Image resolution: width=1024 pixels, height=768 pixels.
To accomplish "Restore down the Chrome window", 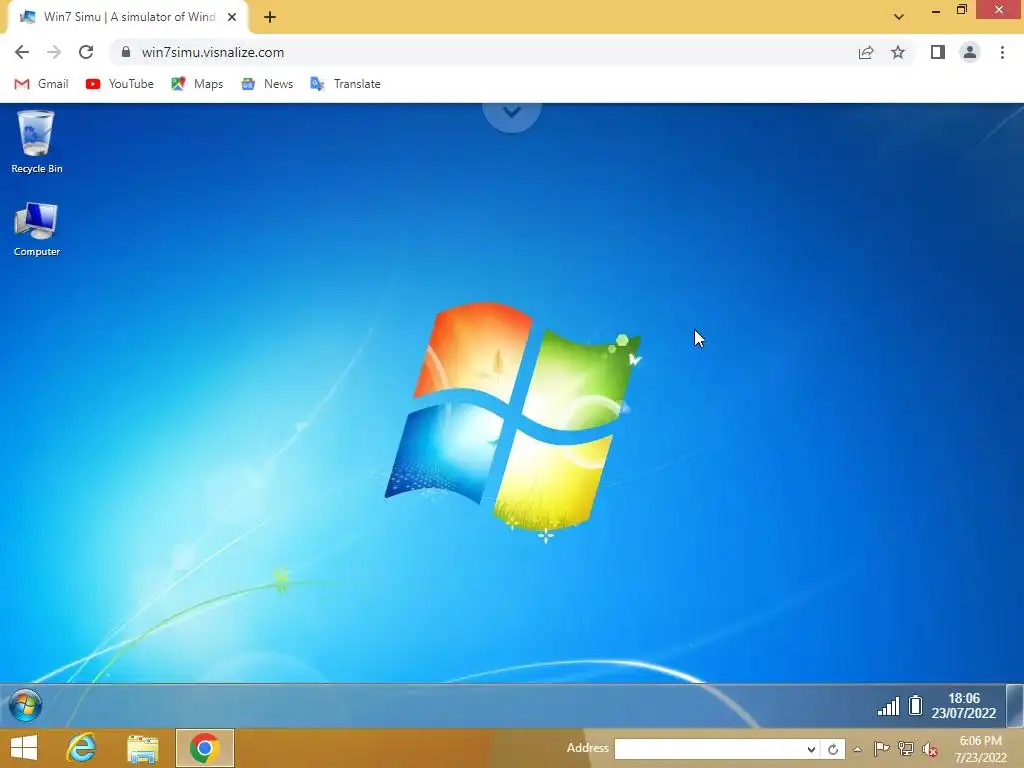I will 962,10.
